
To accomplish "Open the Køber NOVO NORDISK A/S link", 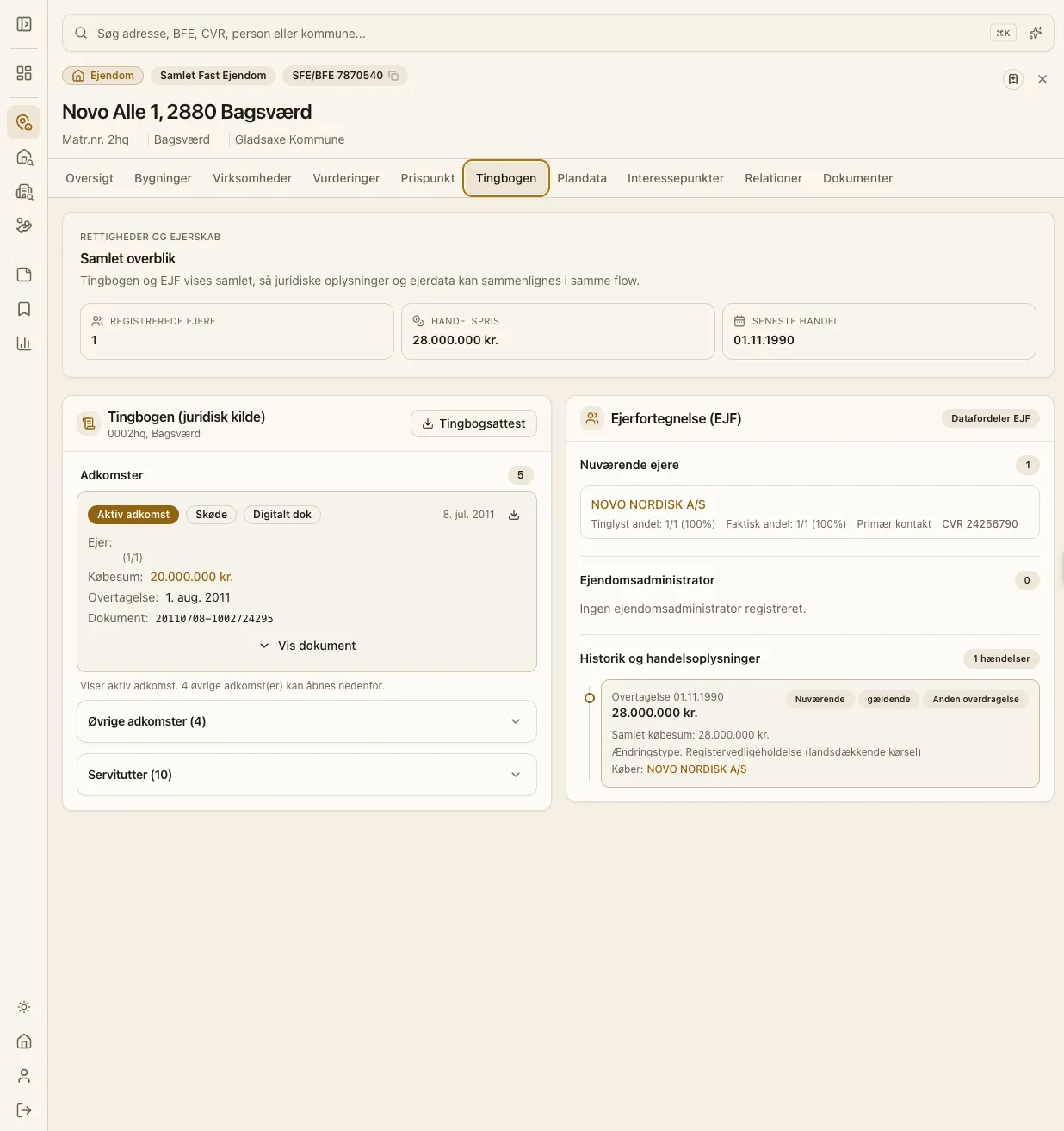I will pos(696,769).
